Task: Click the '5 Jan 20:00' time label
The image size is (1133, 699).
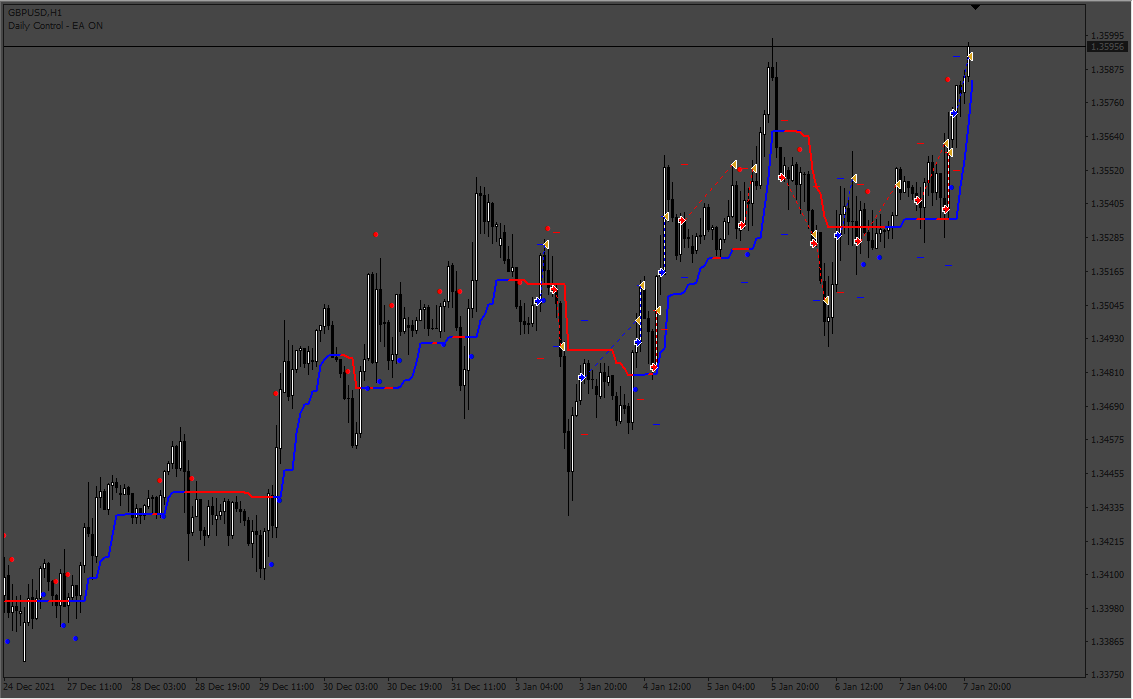Action: pyautogui.click(x=795, y=687)
